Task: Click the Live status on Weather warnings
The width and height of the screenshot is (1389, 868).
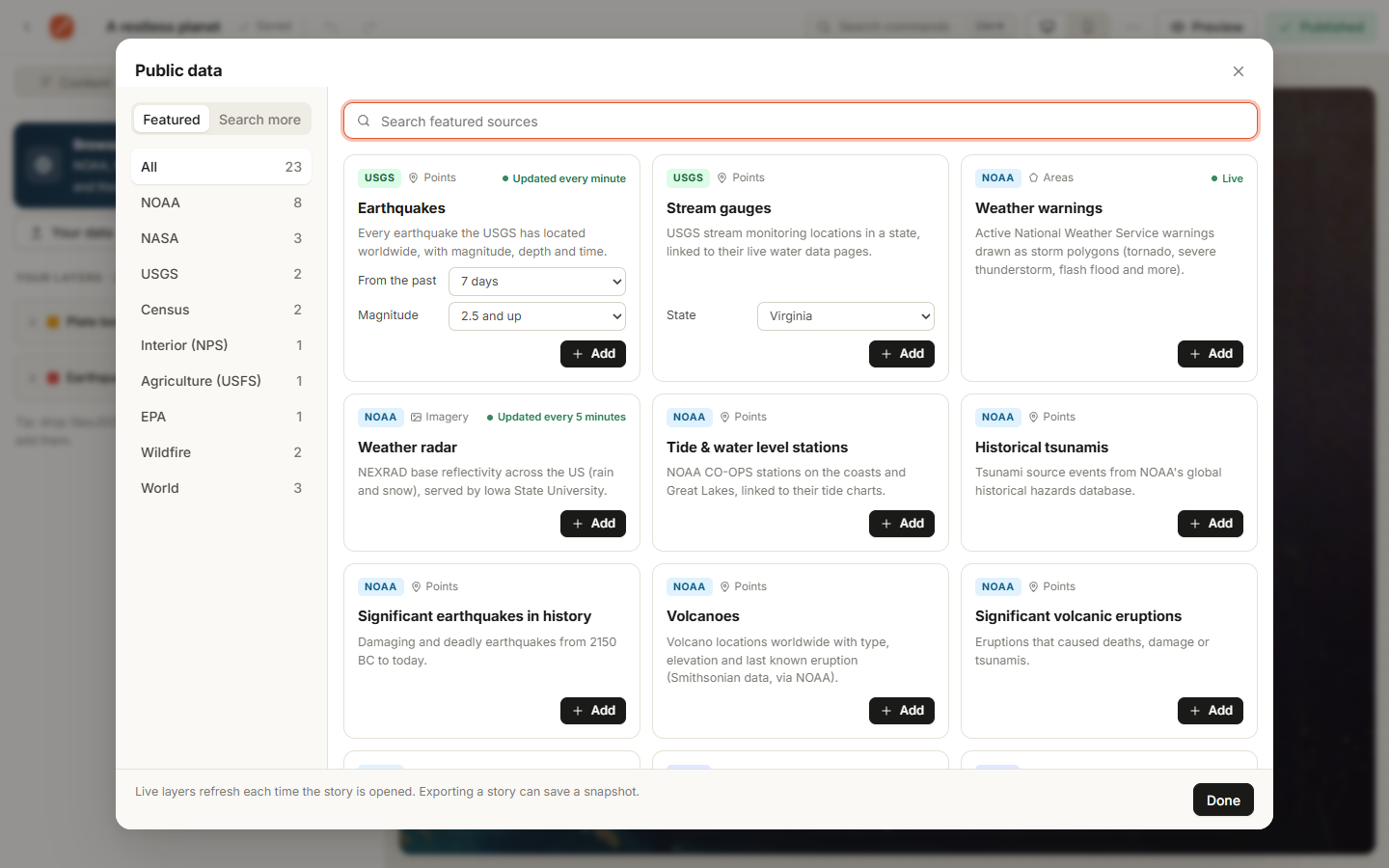Action: pos(1227,178)
